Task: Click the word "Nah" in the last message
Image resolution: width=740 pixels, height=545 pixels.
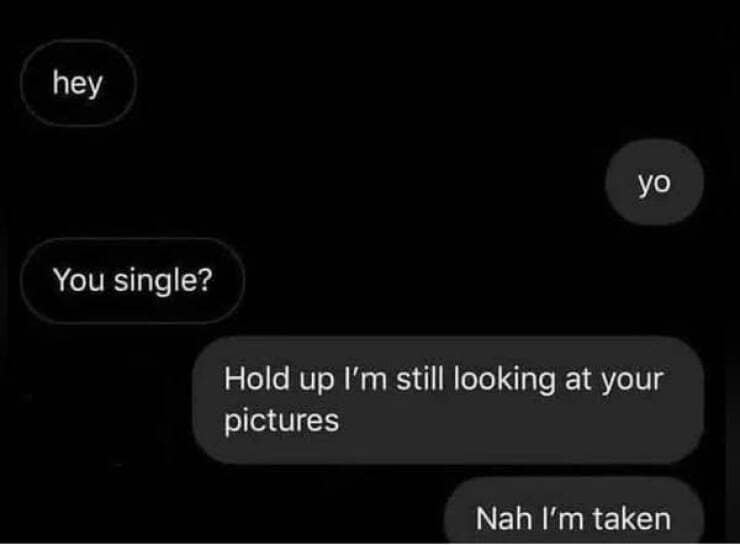Action: (x=505, y=519)
